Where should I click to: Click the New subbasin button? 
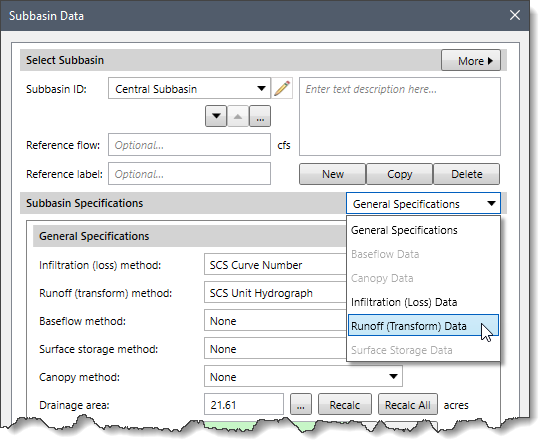[332, 174]
